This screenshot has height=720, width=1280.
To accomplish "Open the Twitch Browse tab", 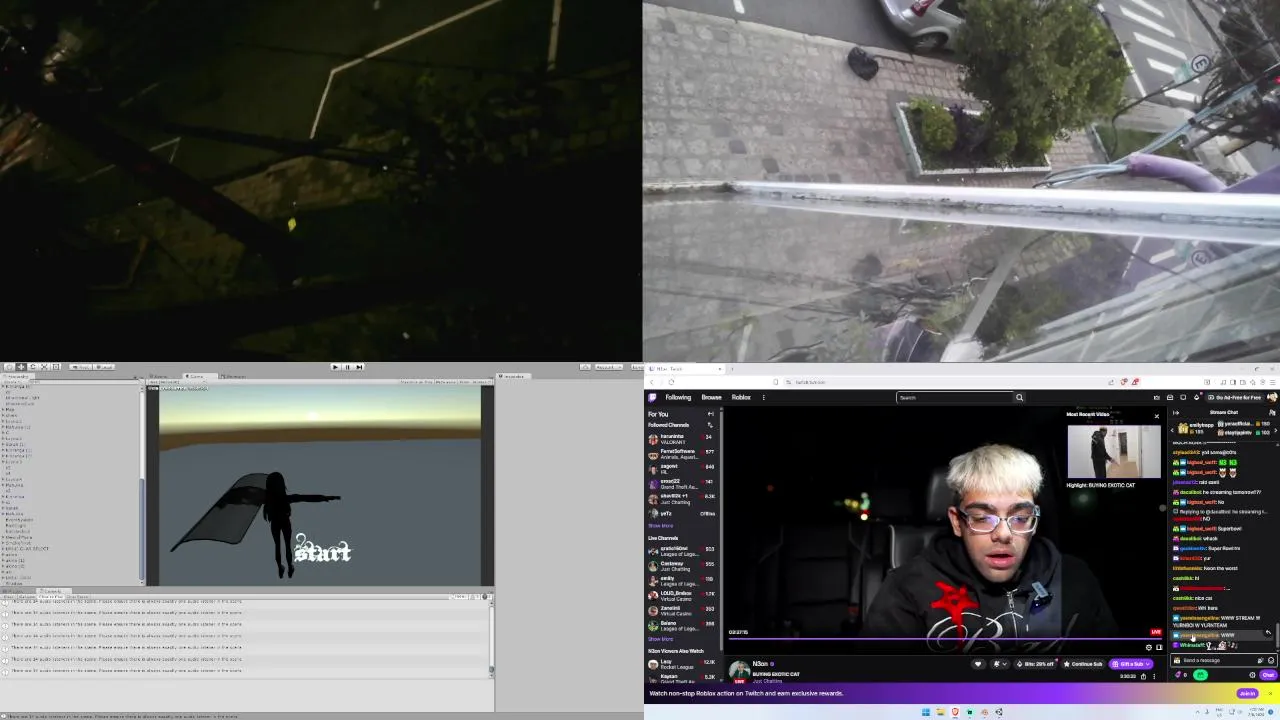I will pyautogui.click(x=711, y=397).
